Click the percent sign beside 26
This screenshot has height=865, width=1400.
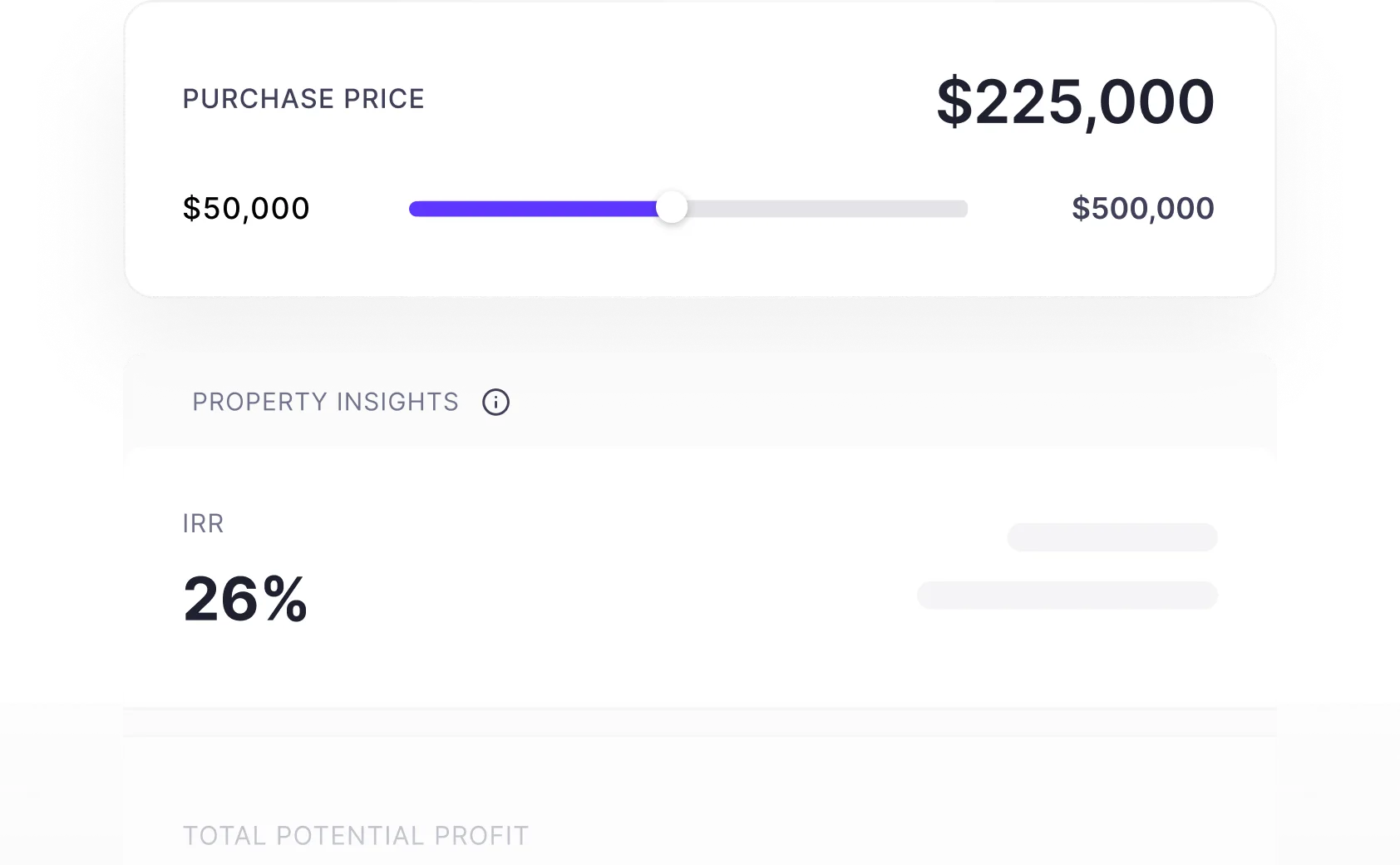tap(285, 599)
